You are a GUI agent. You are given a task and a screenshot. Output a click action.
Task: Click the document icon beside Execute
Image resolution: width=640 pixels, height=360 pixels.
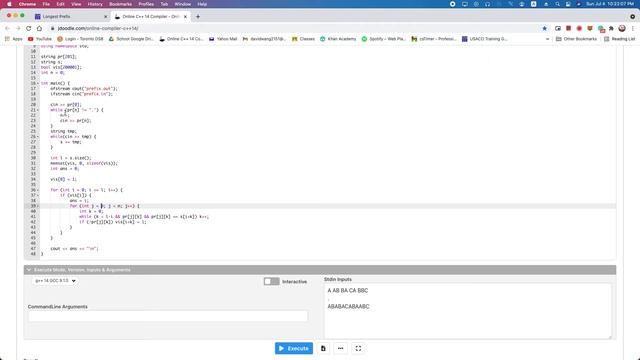(323, 348)
